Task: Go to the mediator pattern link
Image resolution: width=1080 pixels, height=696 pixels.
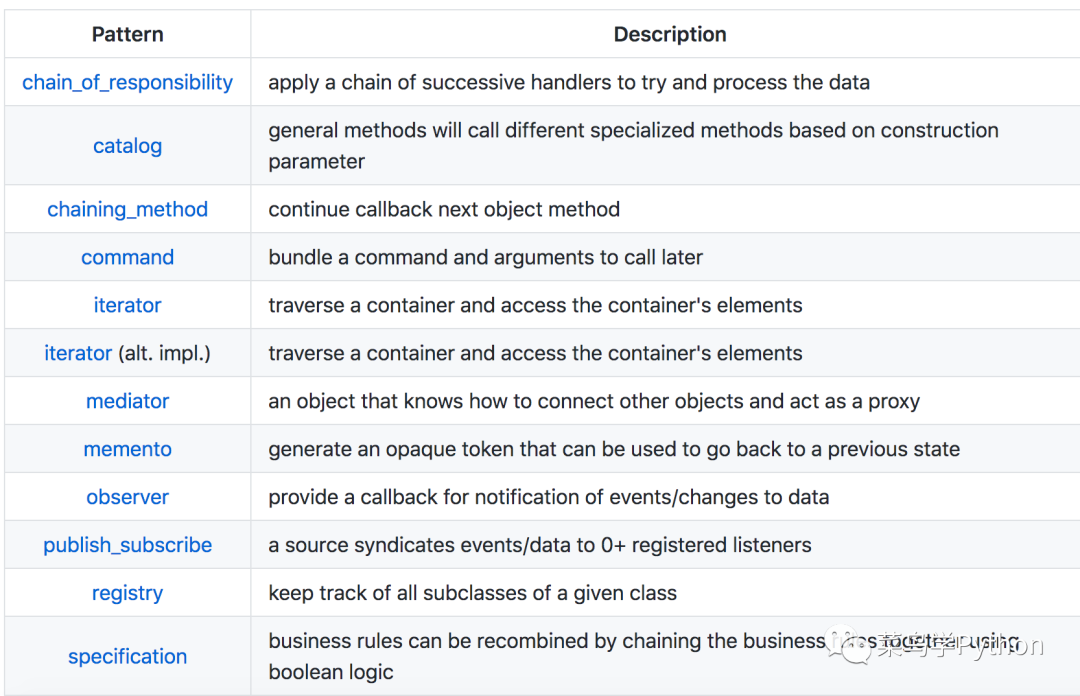Action: (x=127, y=401)
